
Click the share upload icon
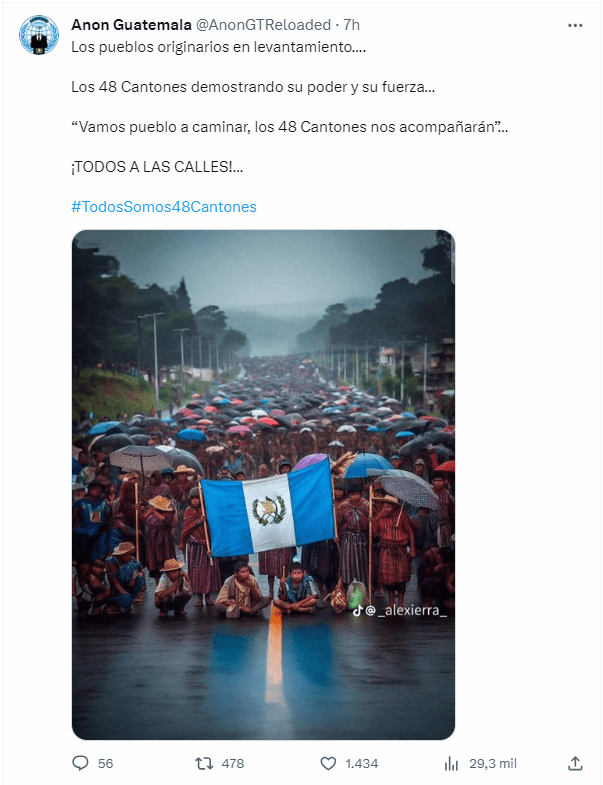tap(575, 763)
